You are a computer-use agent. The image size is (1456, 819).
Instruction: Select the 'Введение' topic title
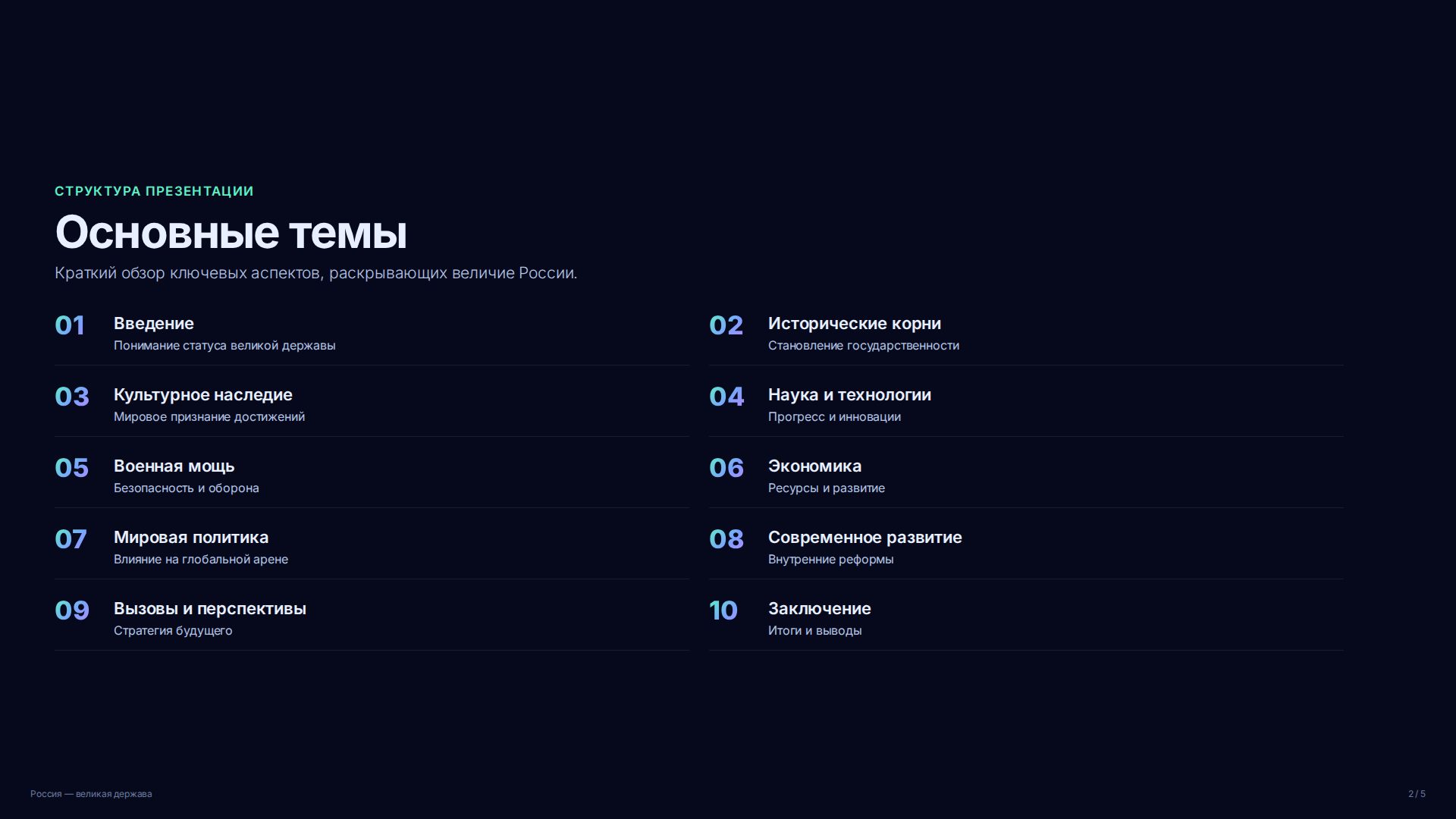click(x=153, y=324)
